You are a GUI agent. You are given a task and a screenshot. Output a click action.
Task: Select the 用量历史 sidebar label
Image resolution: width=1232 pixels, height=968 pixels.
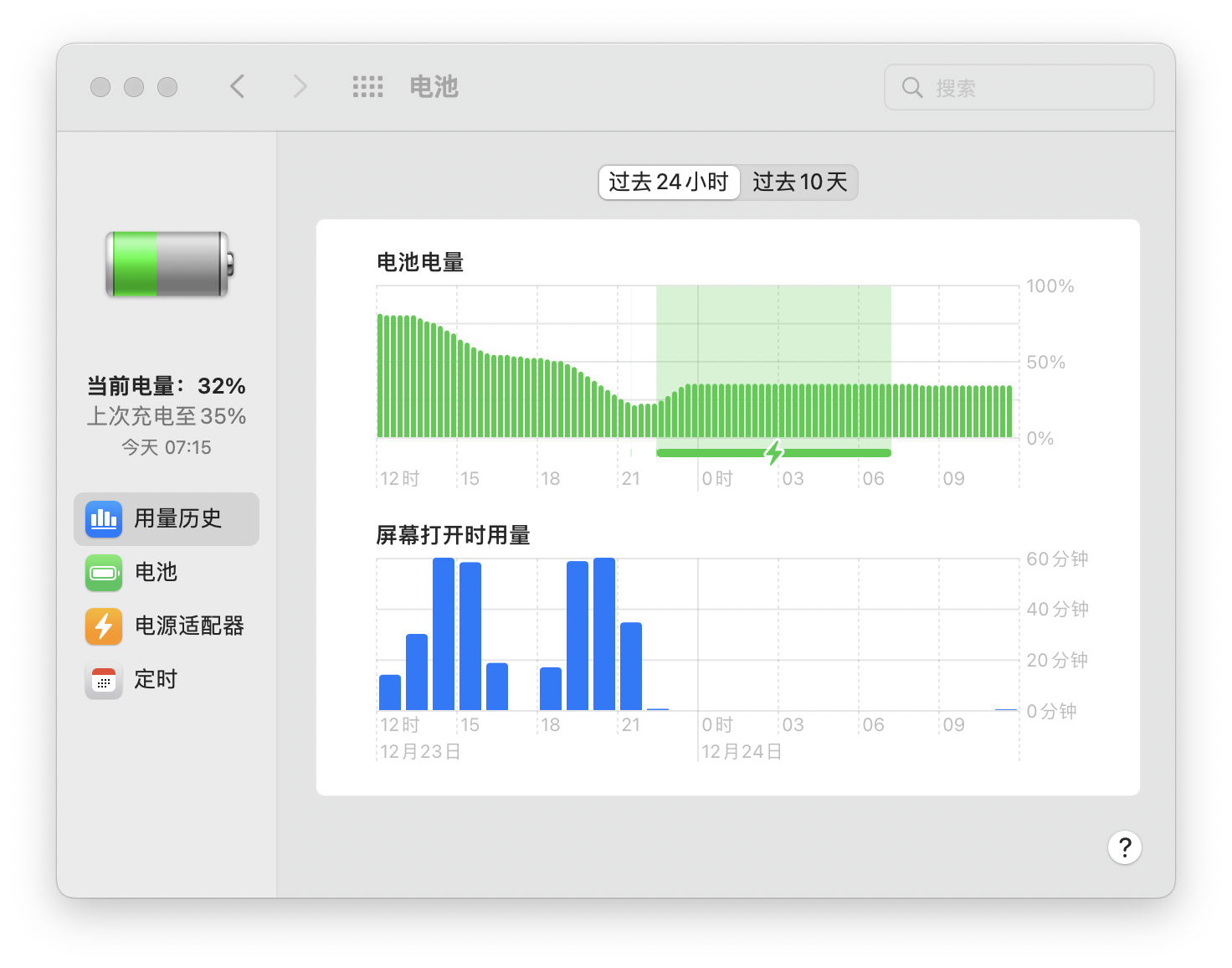(x=178, y=519)
